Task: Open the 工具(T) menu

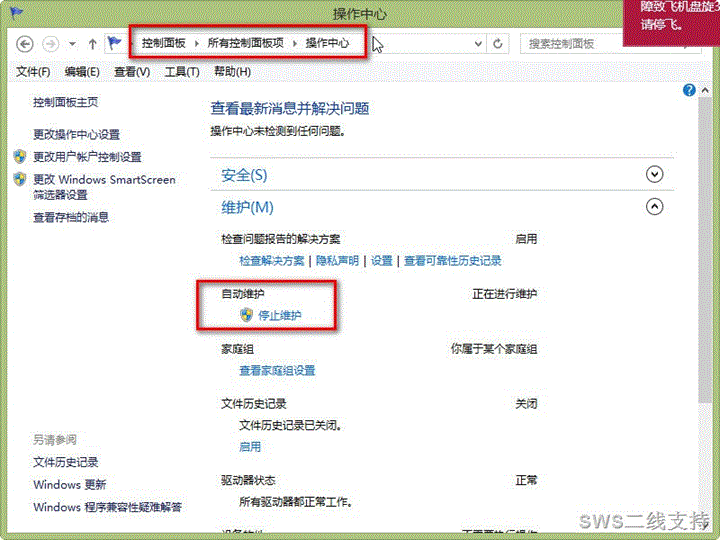Action: pyautogui.click(x=181, y=72)
